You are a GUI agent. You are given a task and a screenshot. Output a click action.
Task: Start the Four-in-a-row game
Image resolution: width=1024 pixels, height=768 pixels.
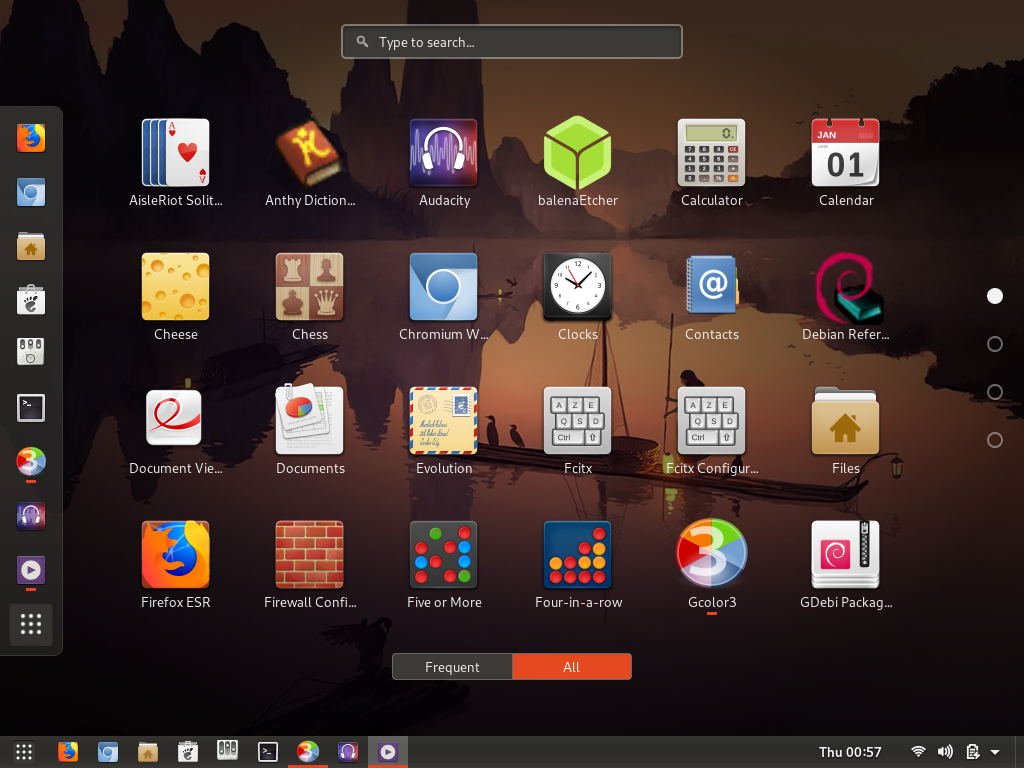click(x=578, y=565)
